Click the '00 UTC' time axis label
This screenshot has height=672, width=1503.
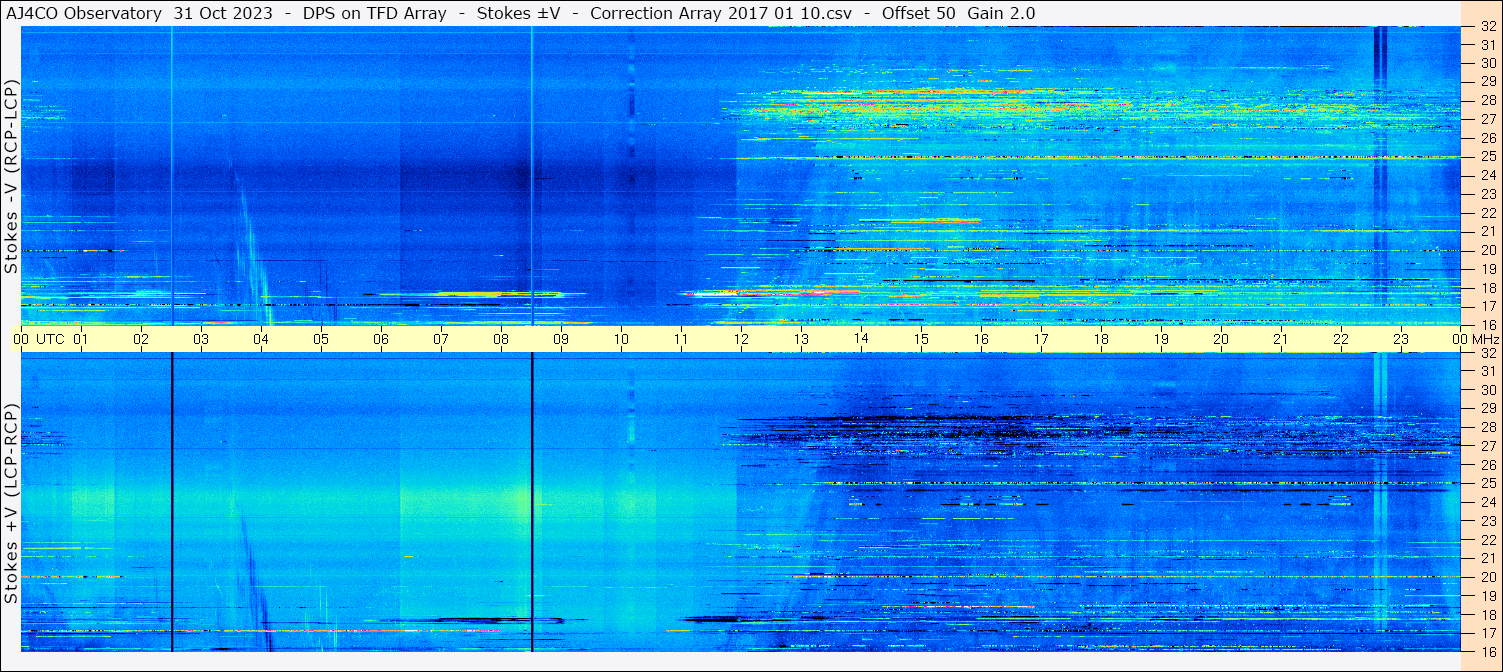coord(39,339)
